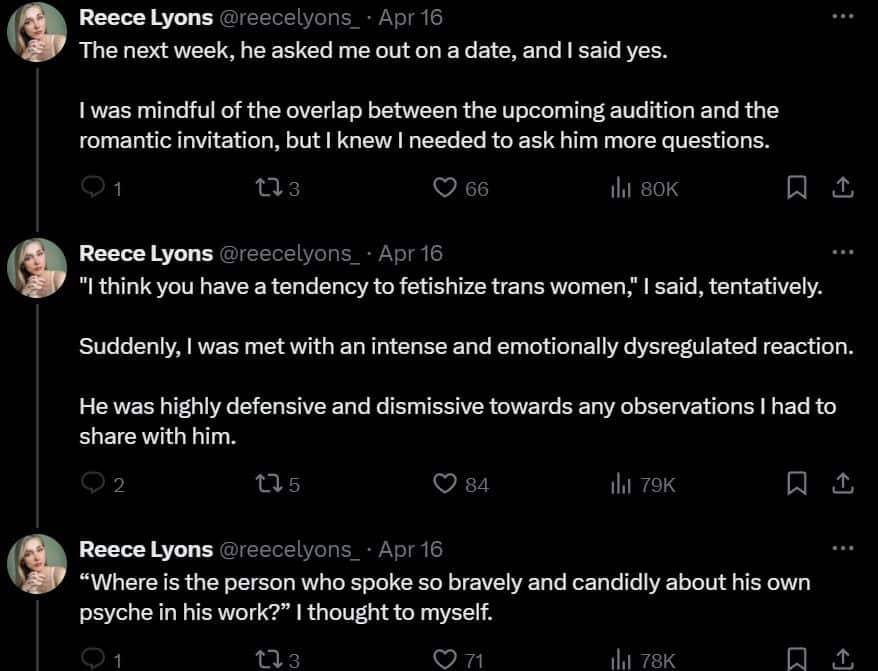Image resolution: width=878 pixels, height=671 pixels.
Task: Open the Apr 16 timestamp on third tweet
Action: 410,549
